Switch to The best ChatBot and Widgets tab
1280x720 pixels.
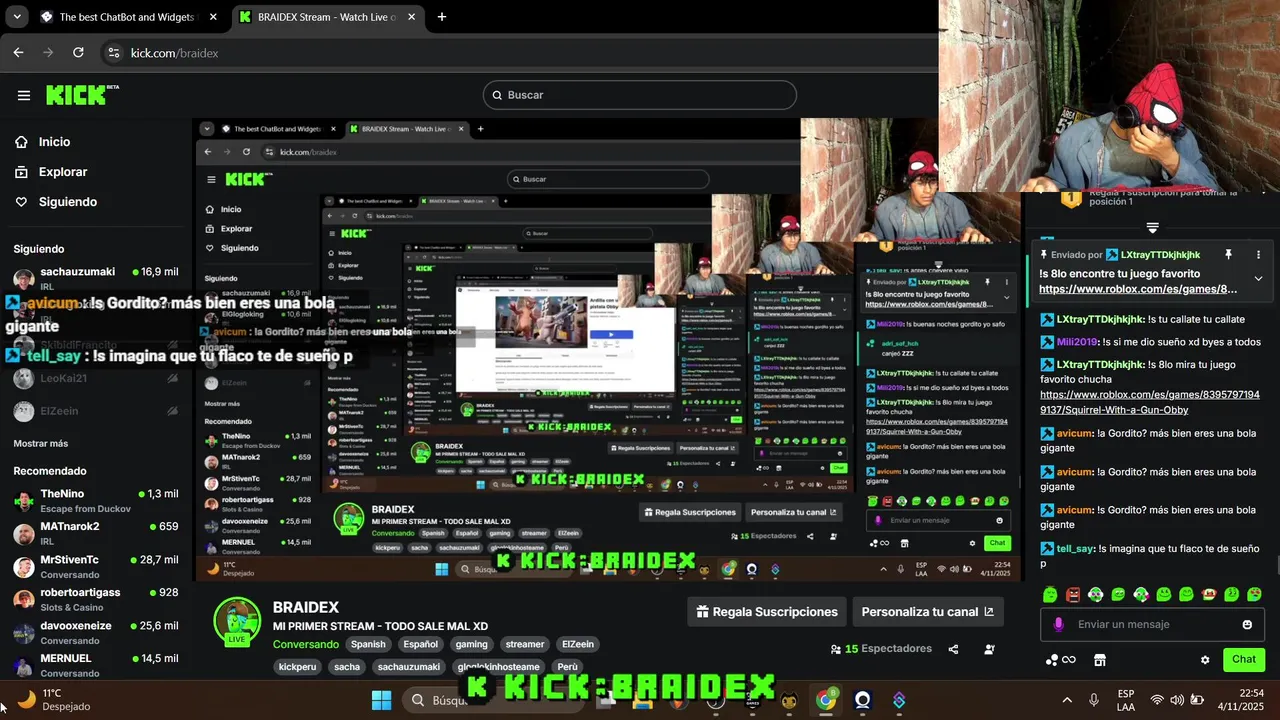tap(130, 17)
